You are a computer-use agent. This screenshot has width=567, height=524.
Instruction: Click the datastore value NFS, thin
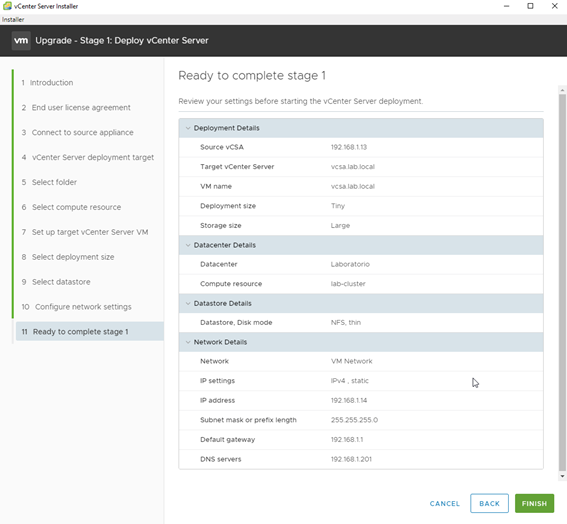click(x=346, y=323)
